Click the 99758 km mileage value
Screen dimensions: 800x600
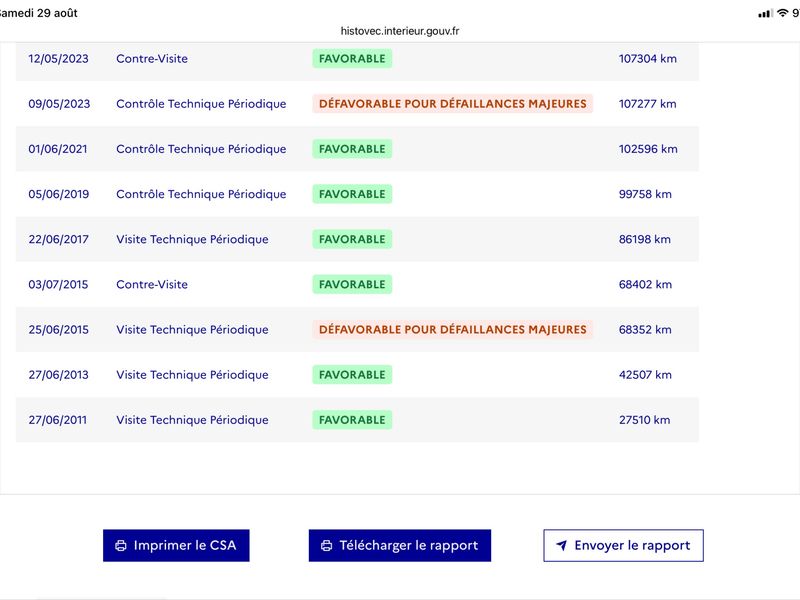pos(645,194)
